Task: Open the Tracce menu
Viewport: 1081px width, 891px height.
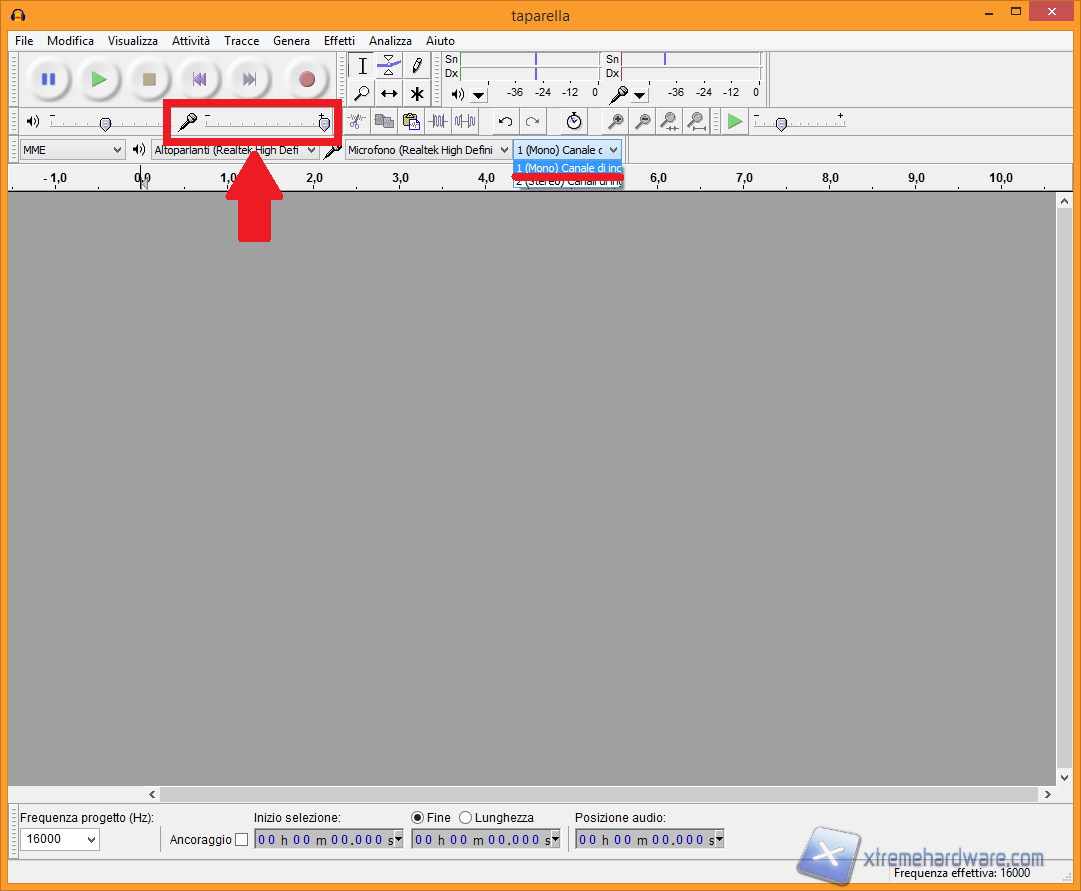Action: pos(241,41)
